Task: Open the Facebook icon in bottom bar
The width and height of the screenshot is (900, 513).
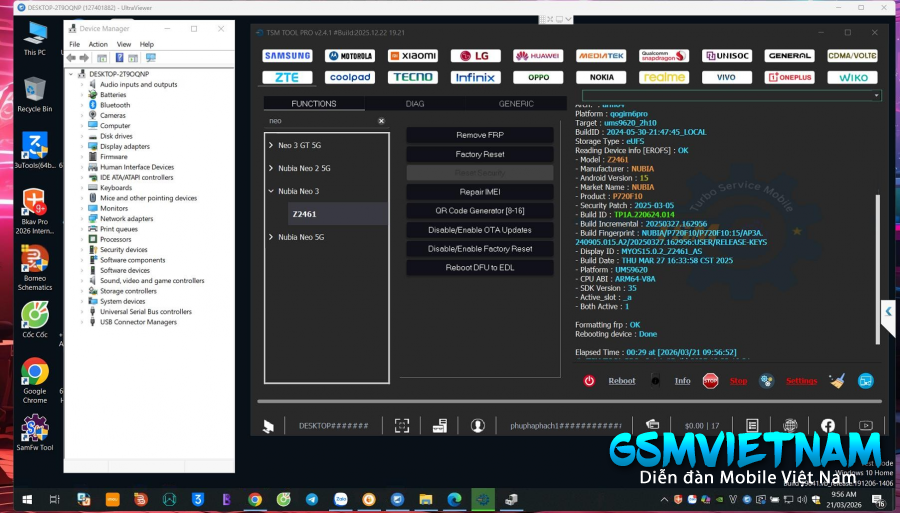Action: [828, 426]
